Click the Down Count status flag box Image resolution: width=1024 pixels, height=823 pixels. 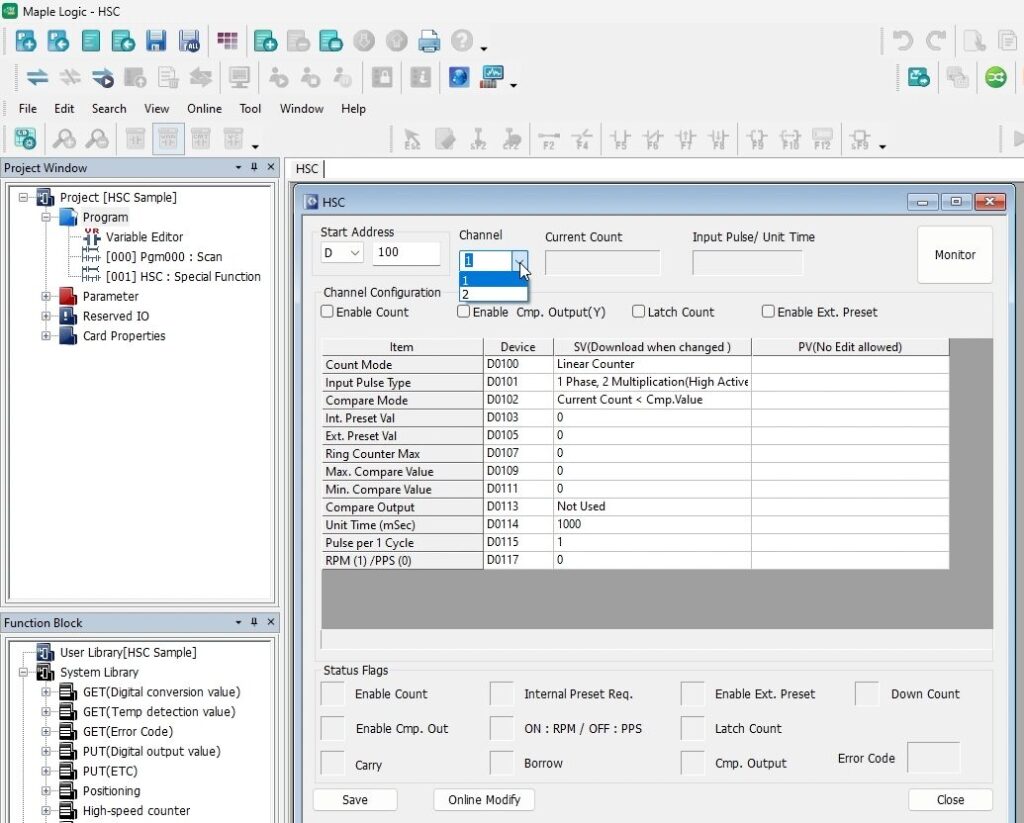tap(867, 694)
